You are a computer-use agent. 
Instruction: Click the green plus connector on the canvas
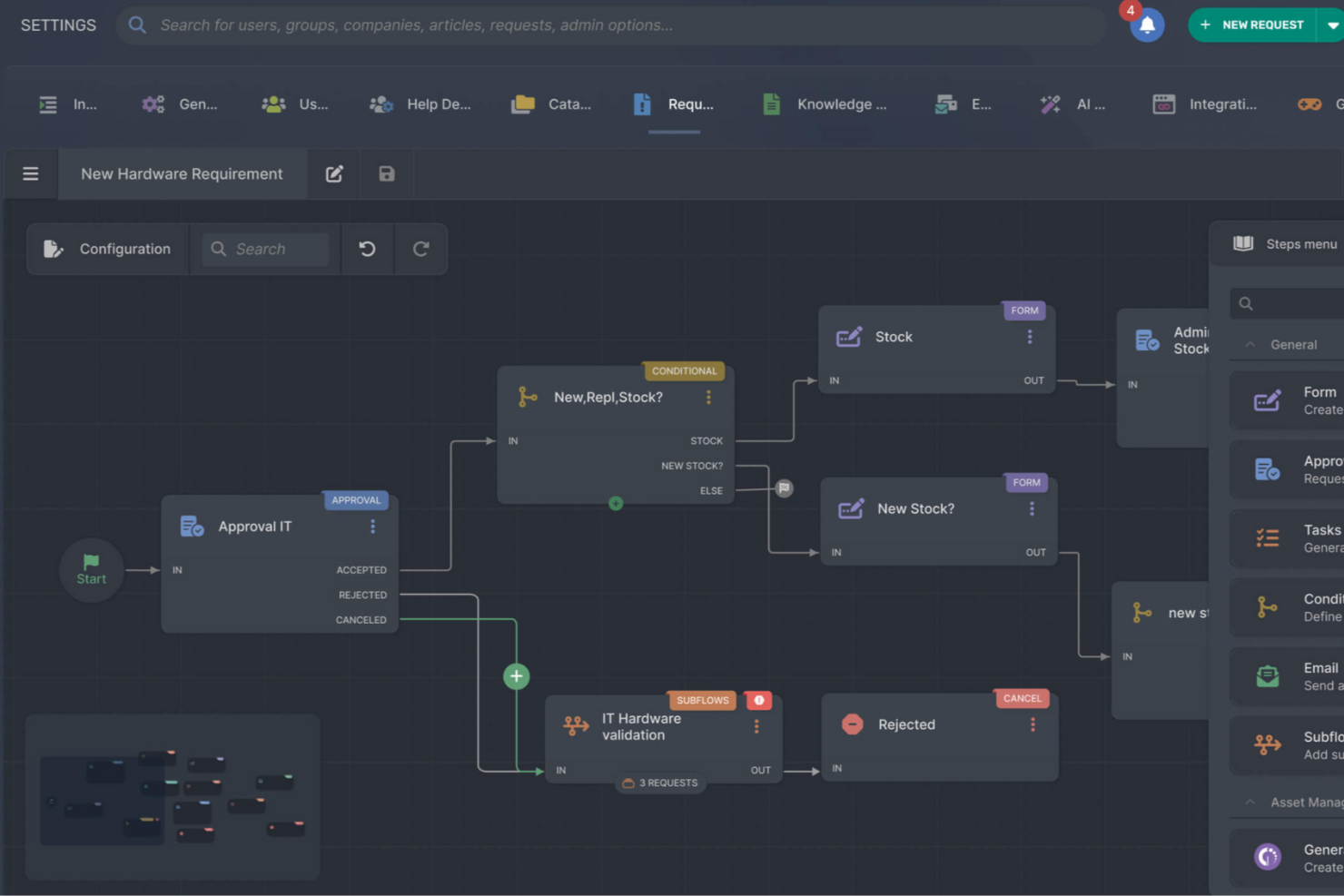tap(516, 675)
